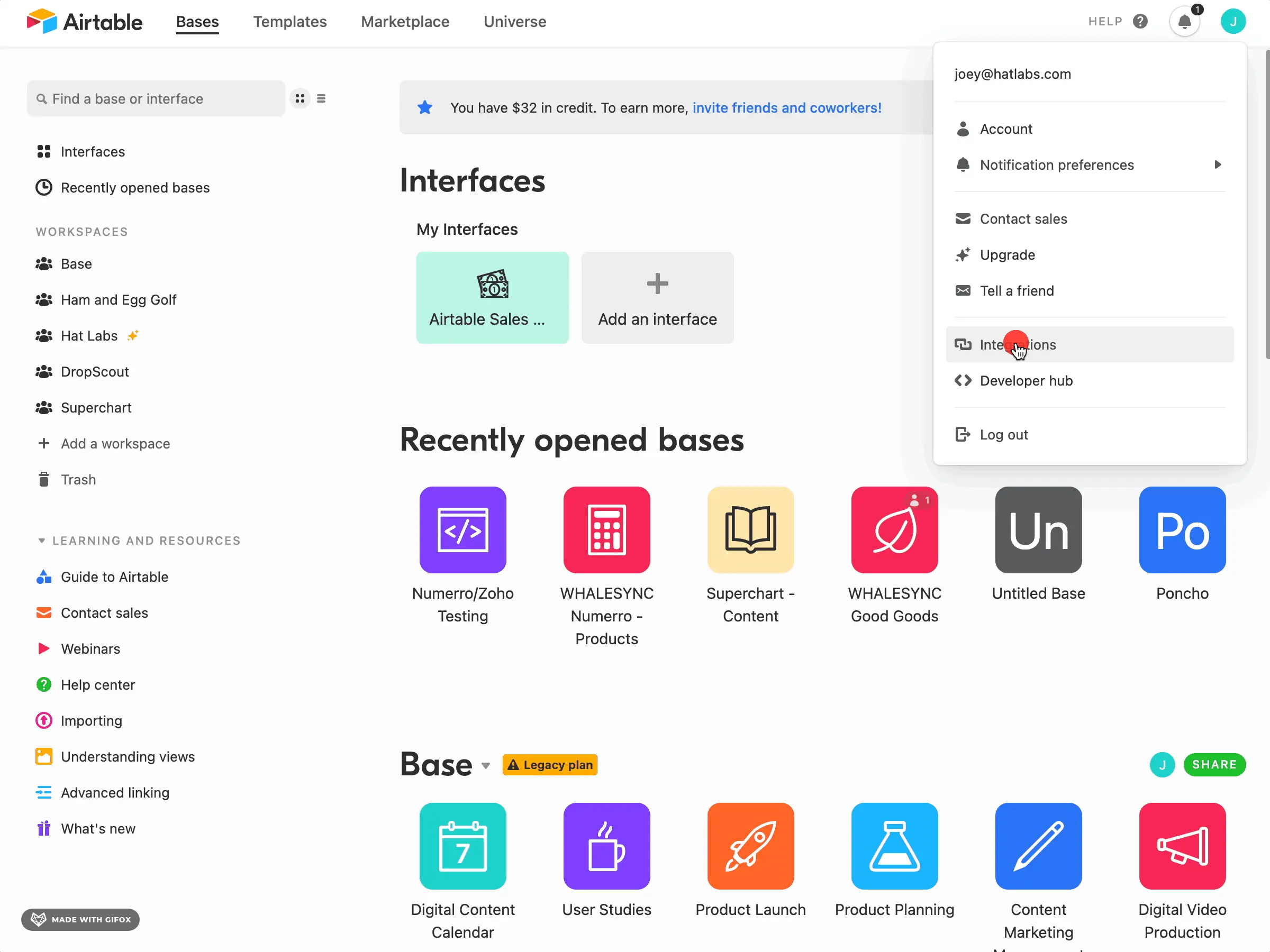Image resolution: width=1270 pixels, height=952 pixels.
Task: Open Poncho base icon
Action: 1182,529
